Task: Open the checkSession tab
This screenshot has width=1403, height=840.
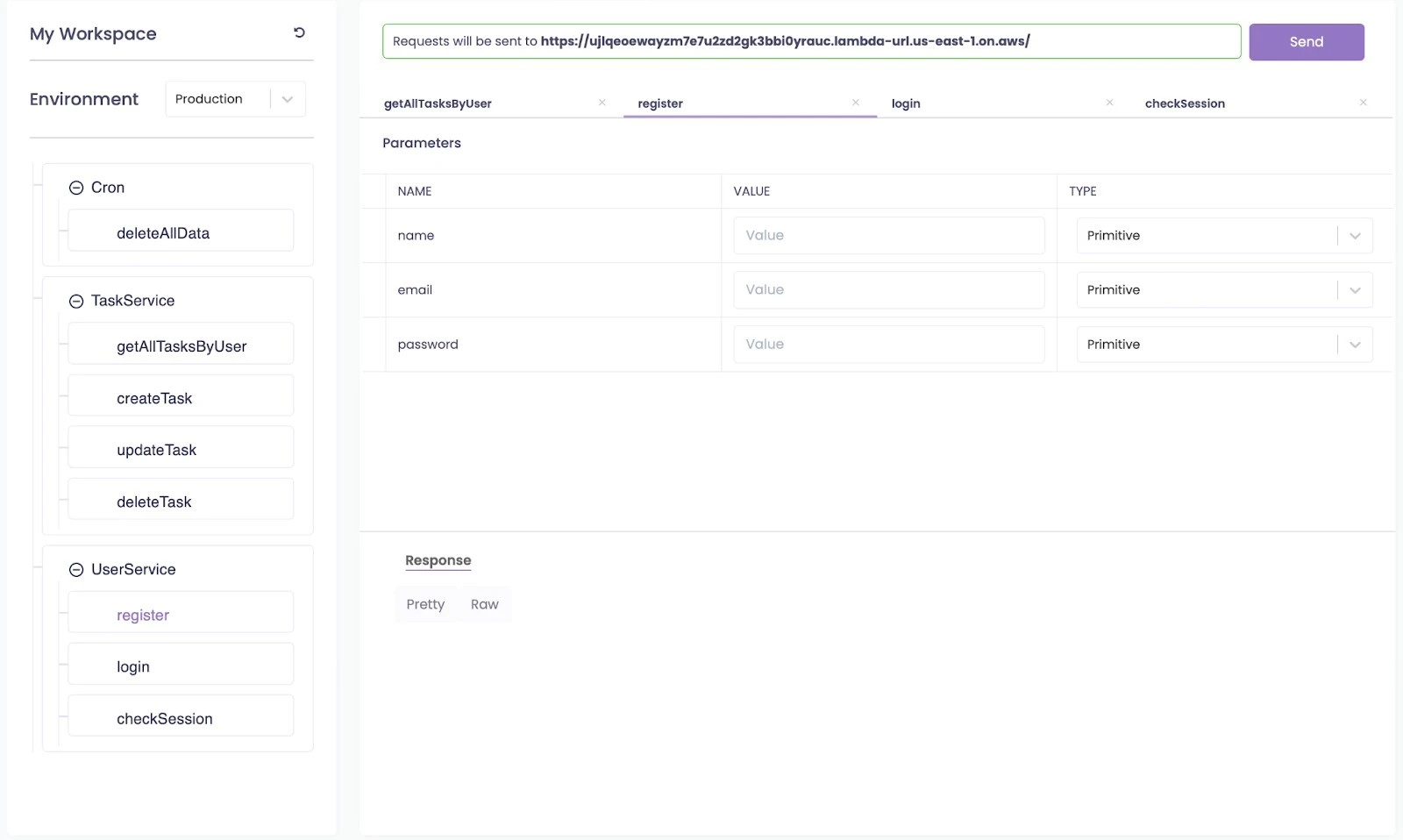Action: coord(1185,103)
